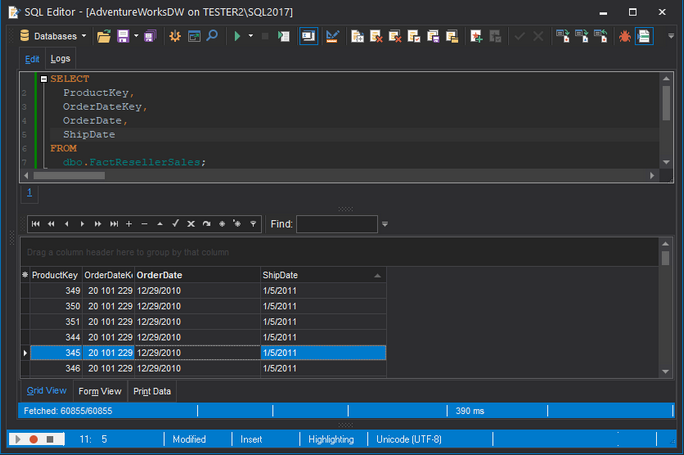The width and height of the screenshot is (684, 455).
Task: Open the dropdown arrow next to Execute
Action: [x=251, y=36]
